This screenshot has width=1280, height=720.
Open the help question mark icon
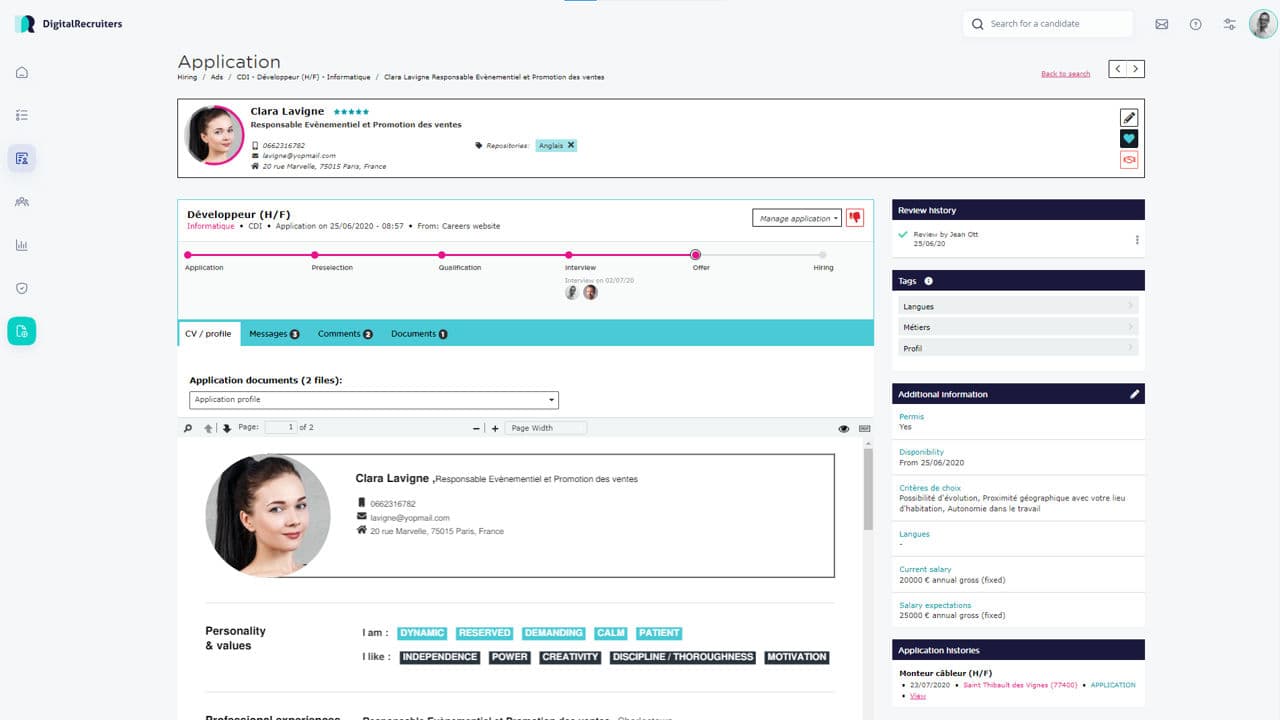pos(1196,24)
